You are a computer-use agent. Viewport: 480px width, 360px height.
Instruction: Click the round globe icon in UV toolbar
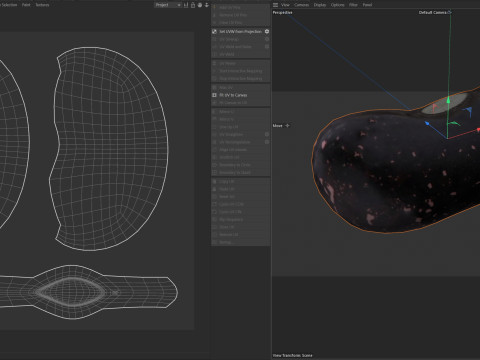200,5
